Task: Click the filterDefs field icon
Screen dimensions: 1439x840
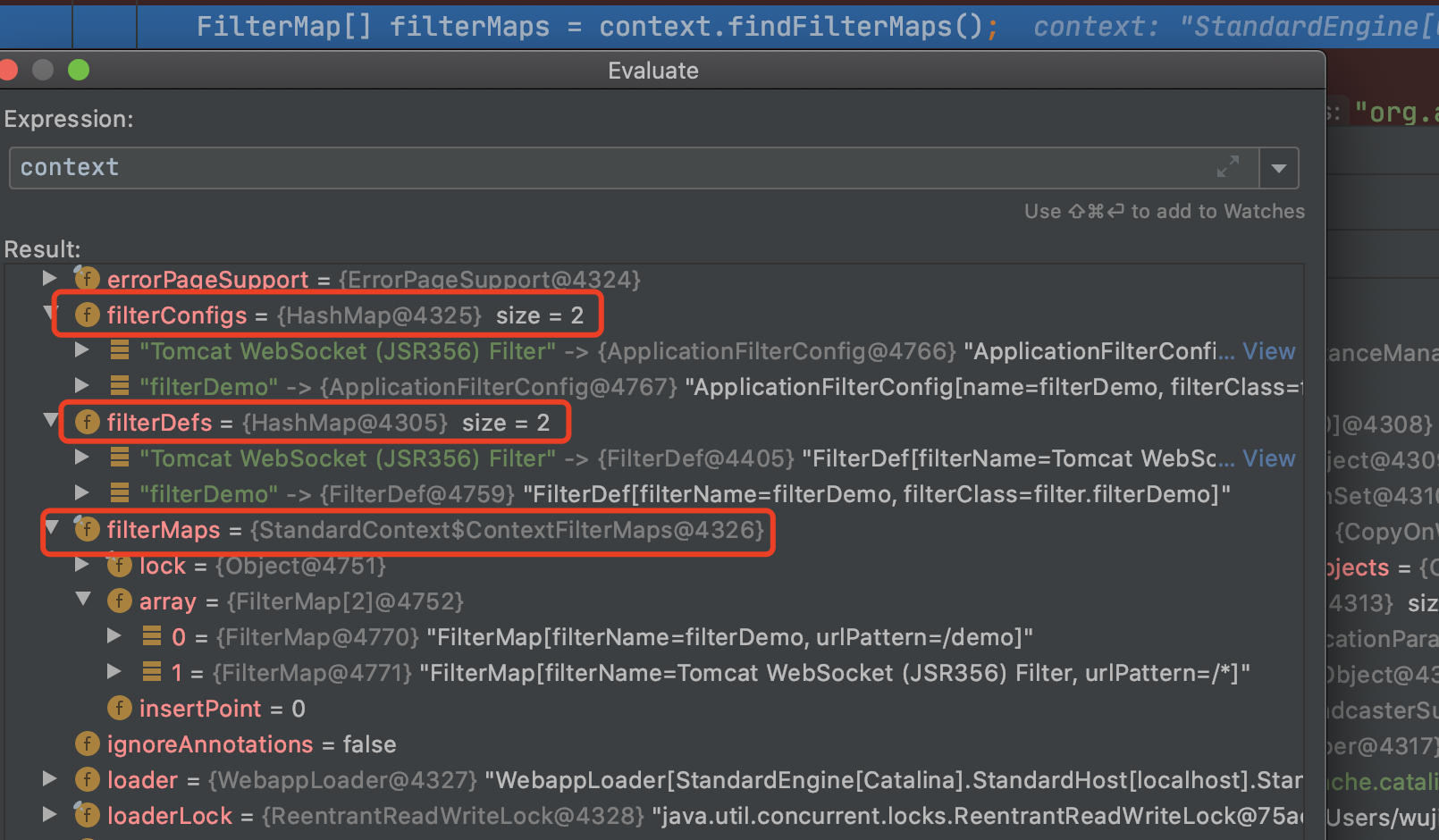Action: tap(87, 422)
